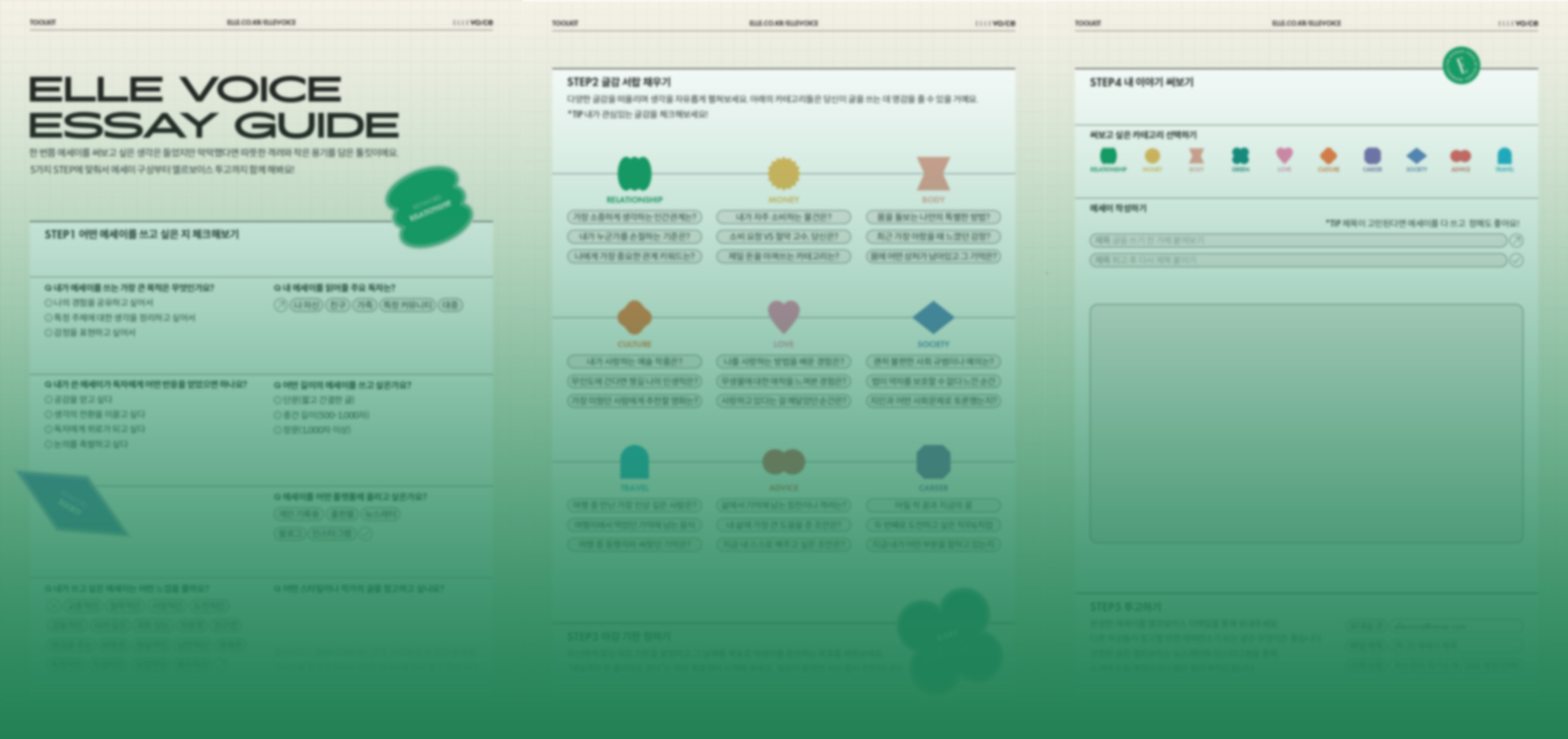Click ELLE.CO.KR/ELLEVOICE header on the STEP4 page
Image resolution: width=1568 pixels, height=739 pixels.
[x=1306, y=23]
